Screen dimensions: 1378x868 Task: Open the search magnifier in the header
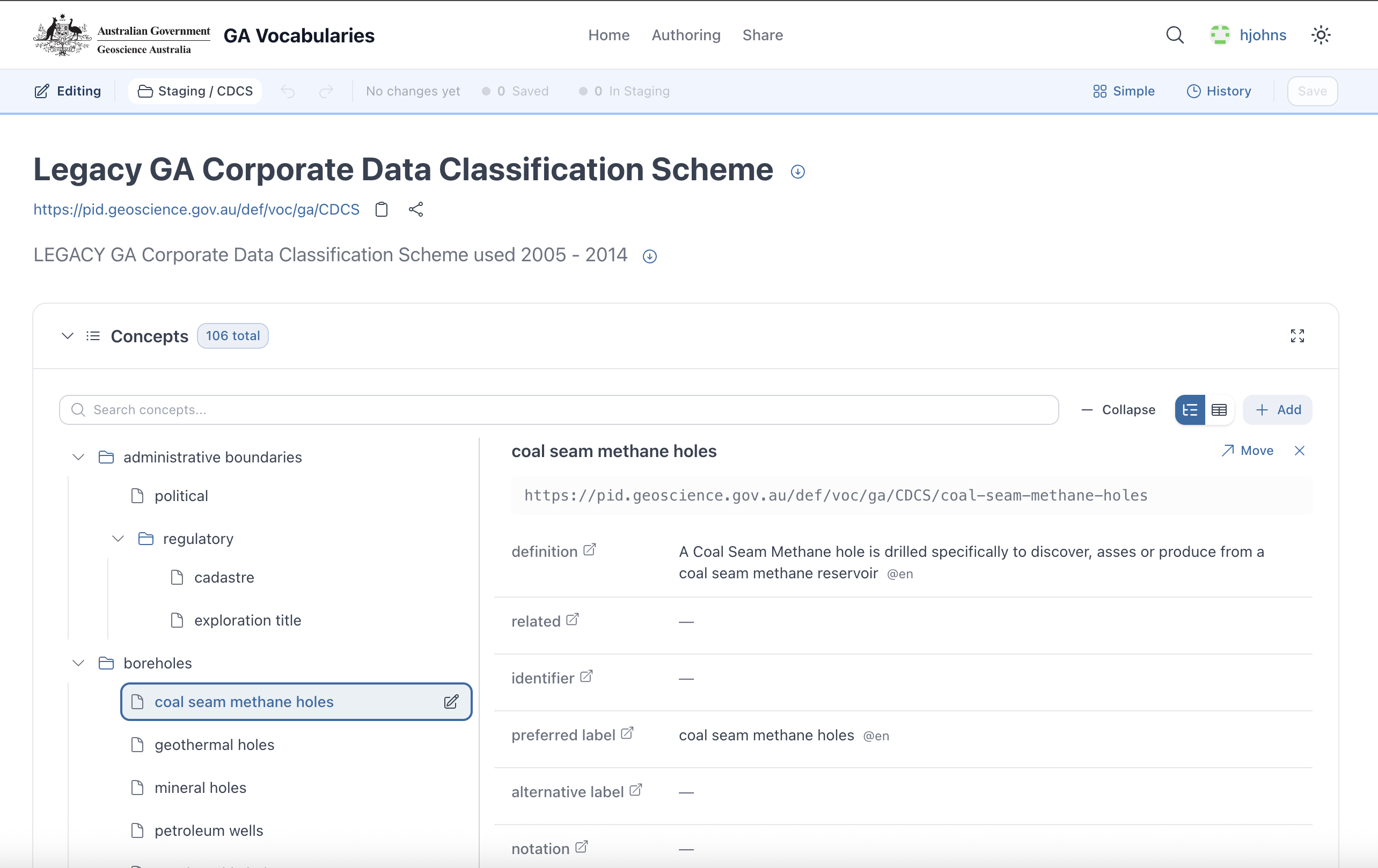pyautogui.click(x=1174, y=35)
